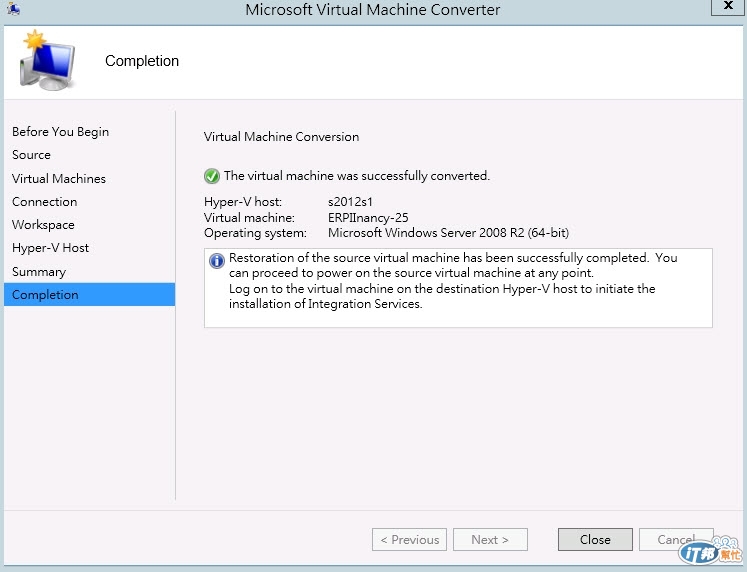The height and width of the screenshot is (572, 747).
Task: Click the Virtual machine label
Action: [x=249, y=218]
